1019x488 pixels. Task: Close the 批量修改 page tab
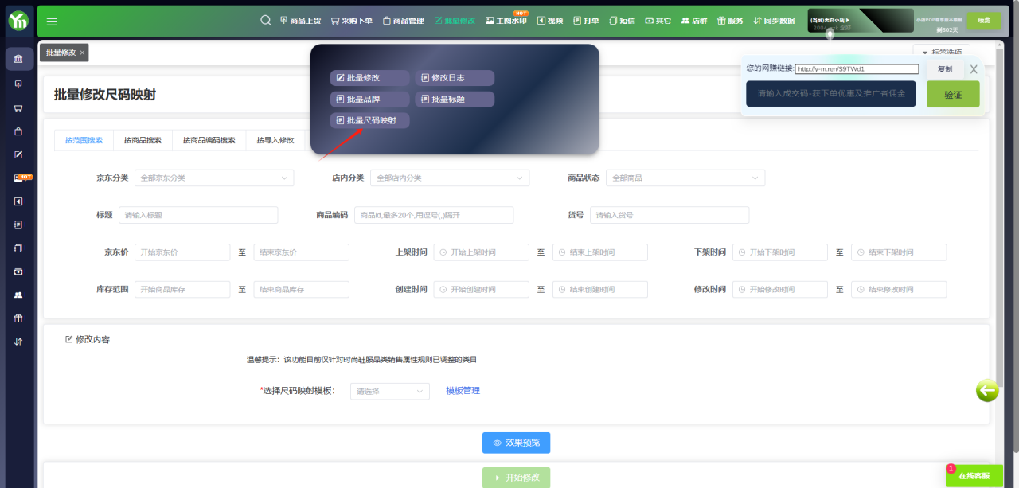[82, 52]
